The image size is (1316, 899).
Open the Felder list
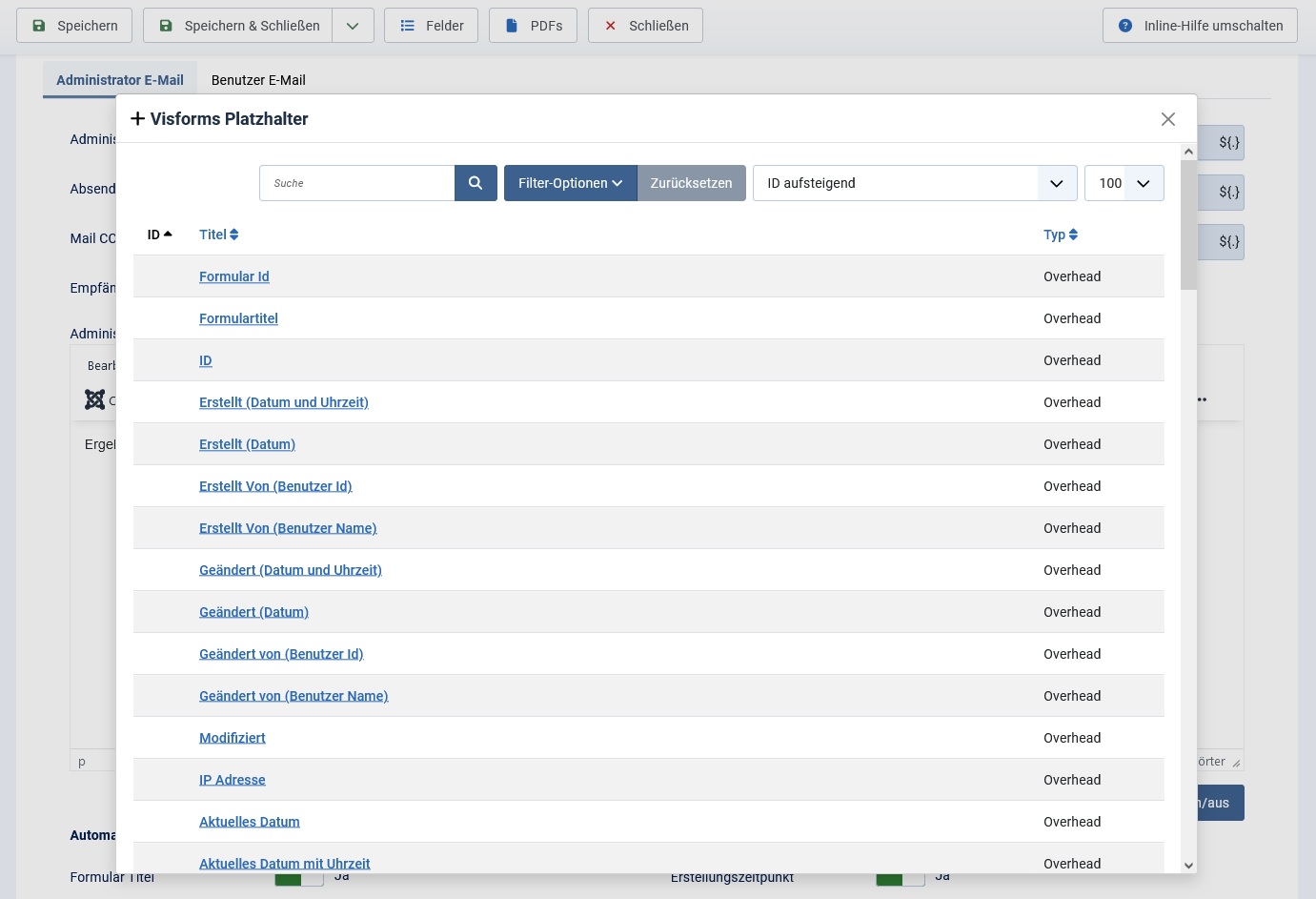pyautogui.click(x=431, y=26)
